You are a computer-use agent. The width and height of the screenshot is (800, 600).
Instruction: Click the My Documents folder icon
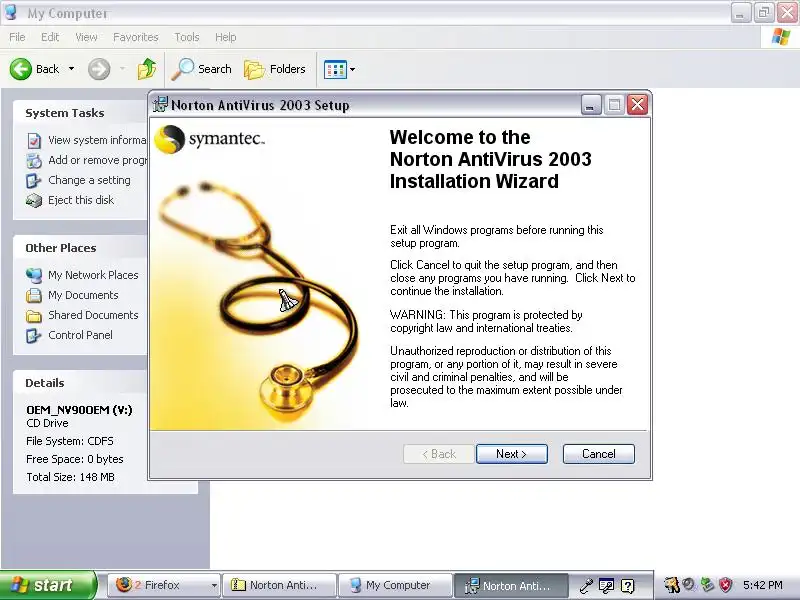[x=34, y=295]
